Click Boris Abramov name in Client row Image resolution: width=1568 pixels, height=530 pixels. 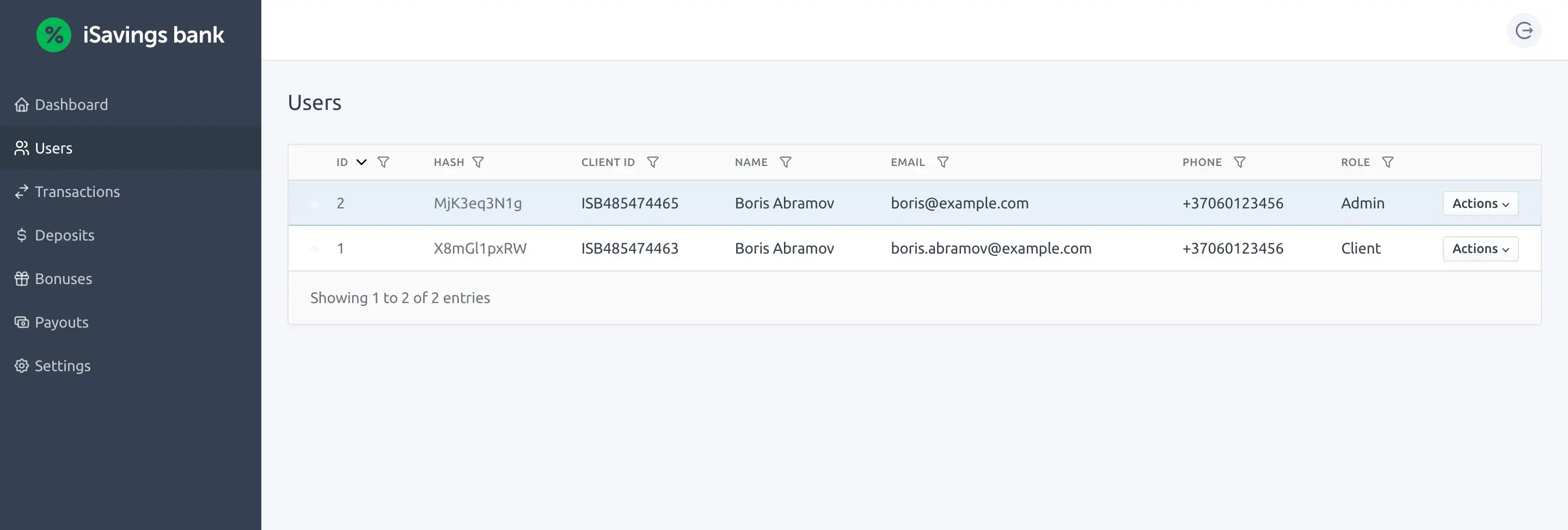coord(784,248)
